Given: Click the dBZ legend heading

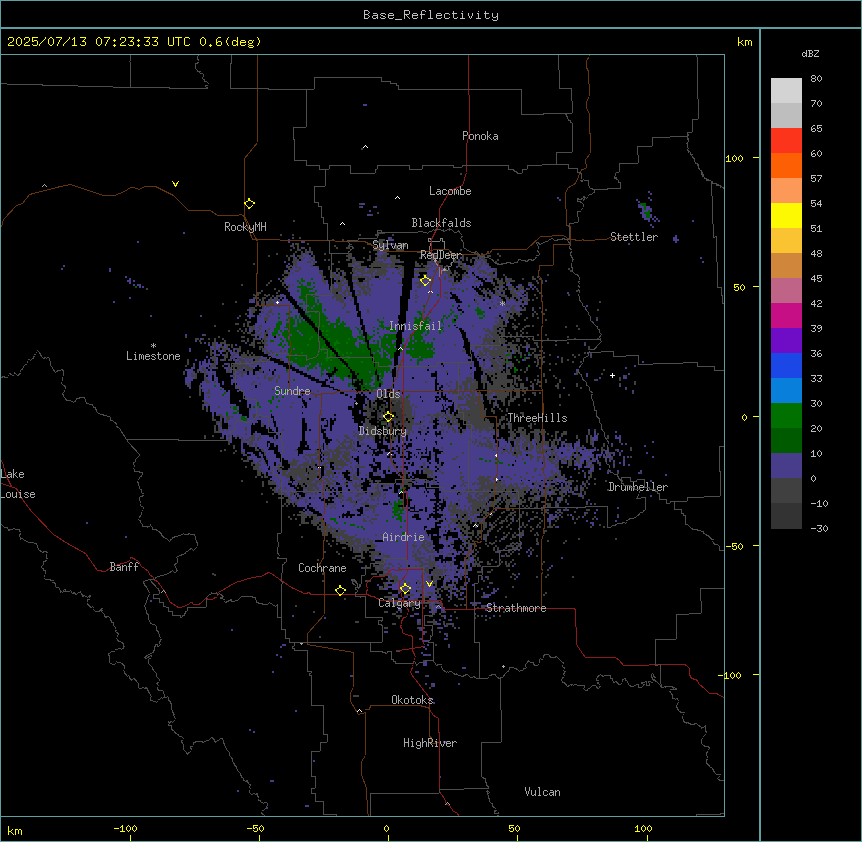Looking at the screenshot, I should coord(810,53).
